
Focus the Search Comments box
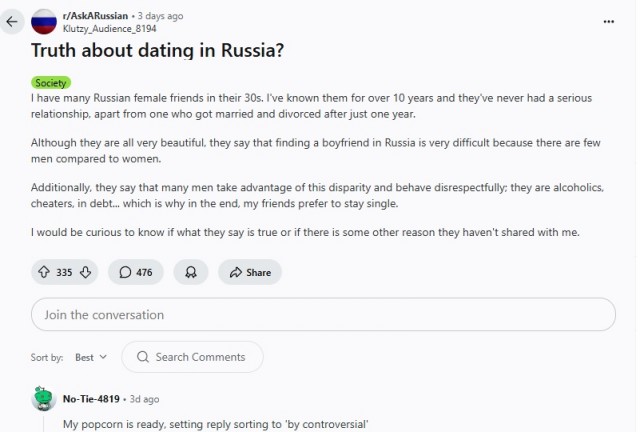pyautogui.click(x=200, y=357)
